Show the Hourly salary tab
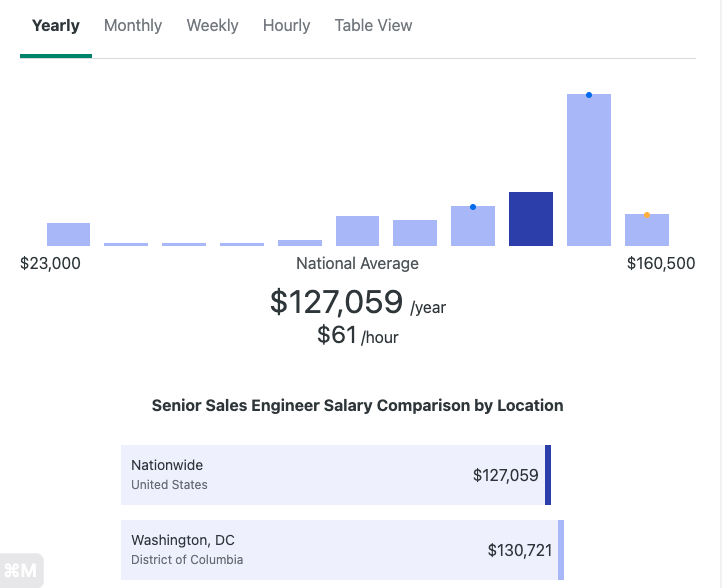 [286, 26]
